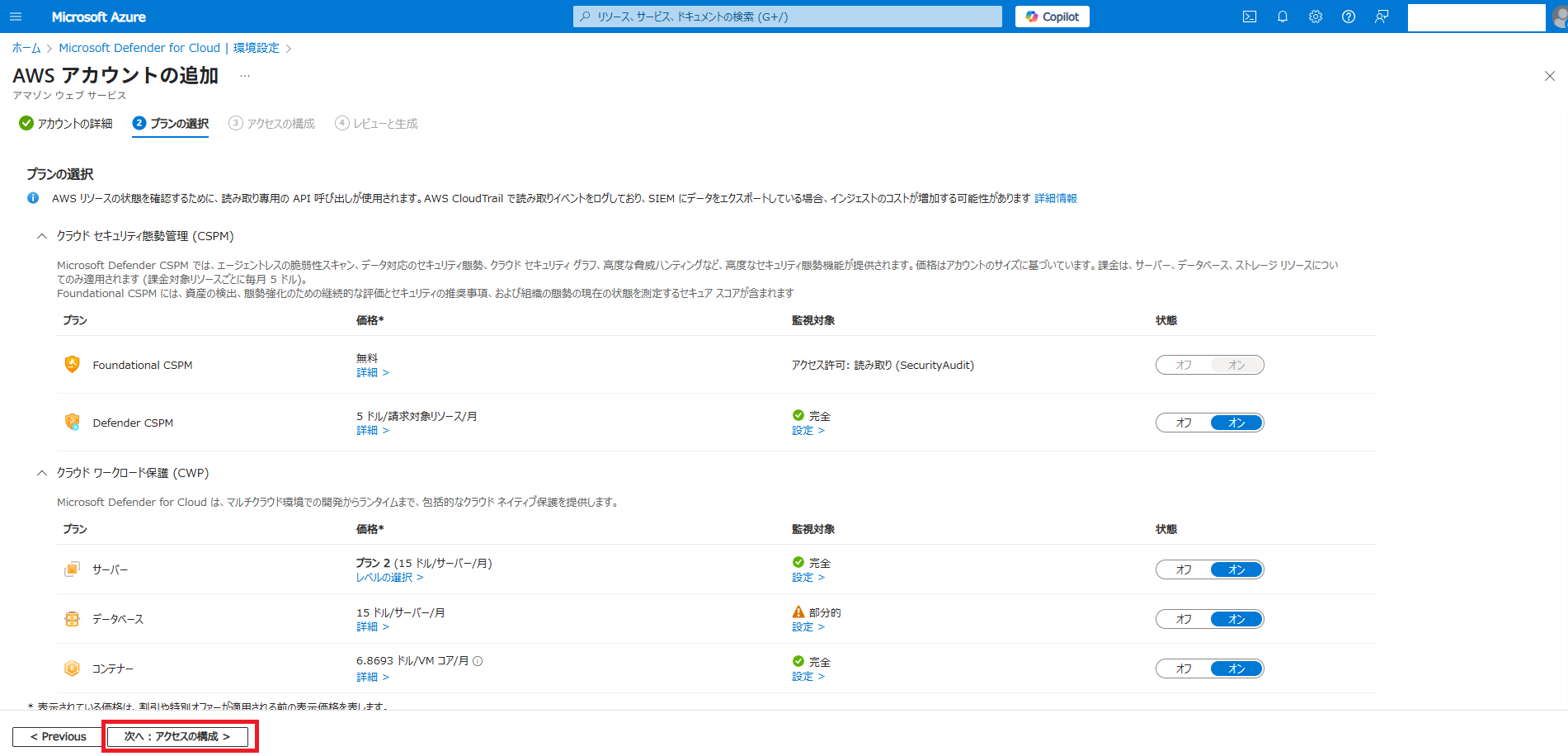Select the プランの選択 step tab
This screenshot has height=756, width=1568.
(x=171, y=123)
